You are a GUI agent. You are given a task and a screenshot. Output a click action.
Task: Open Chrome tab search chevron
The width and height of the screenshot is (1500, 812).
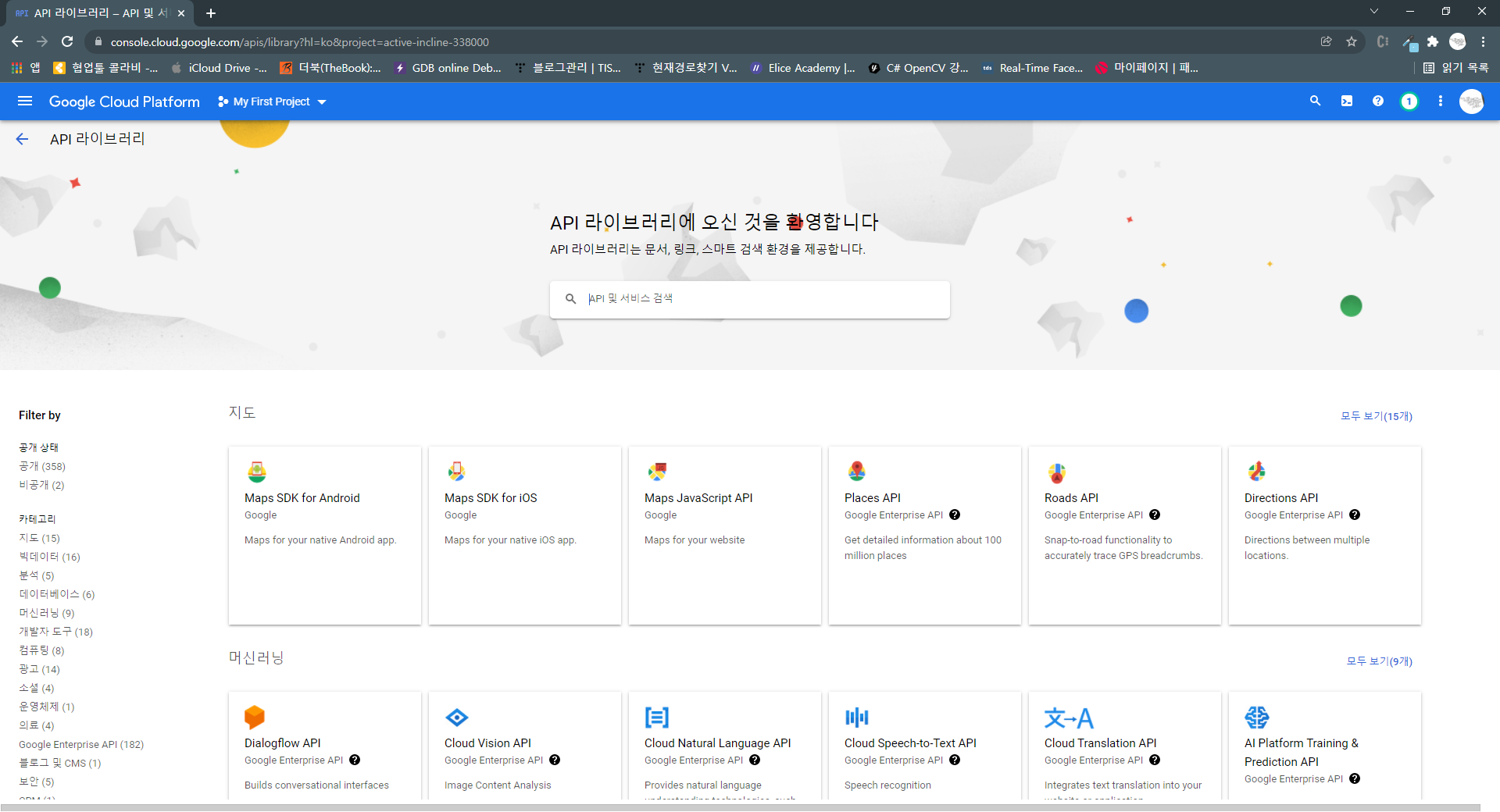[1374, 12]
